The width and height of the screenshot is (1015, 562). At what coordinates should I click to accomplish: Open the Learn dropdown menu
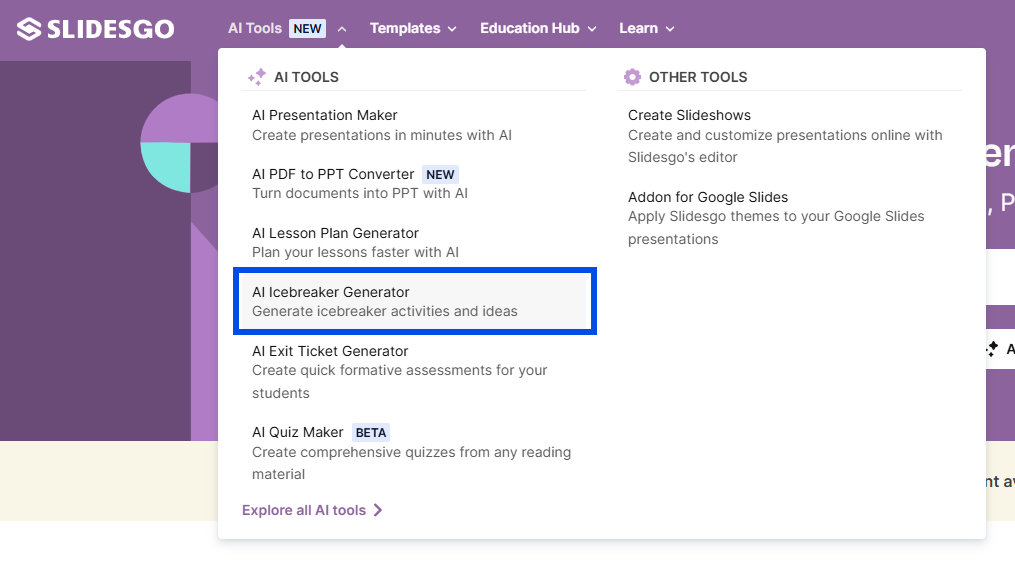pyautogui.click(x=646, y=29)
